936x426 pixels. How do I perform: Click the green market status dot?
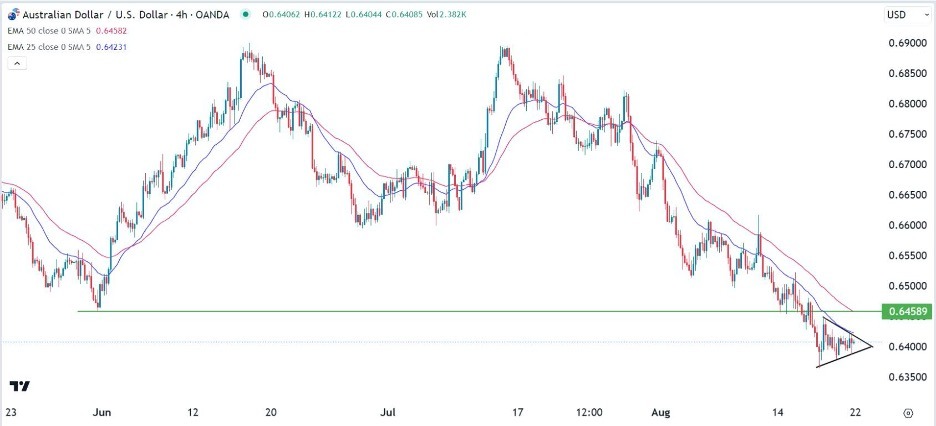pyautogui.click(x=246, y=15)
